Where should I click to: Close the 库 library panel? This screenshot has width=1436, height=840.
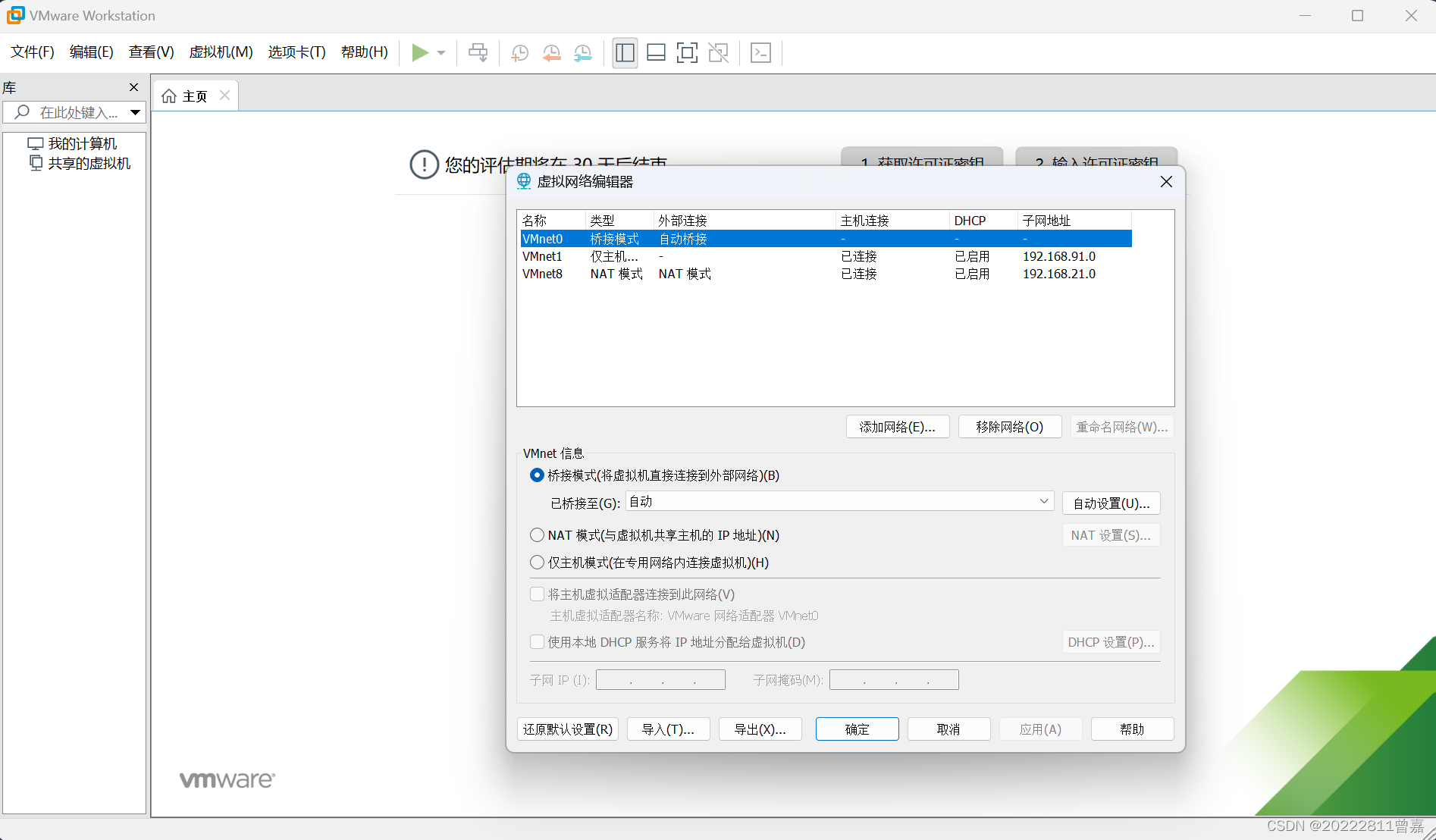coord(134,87)
